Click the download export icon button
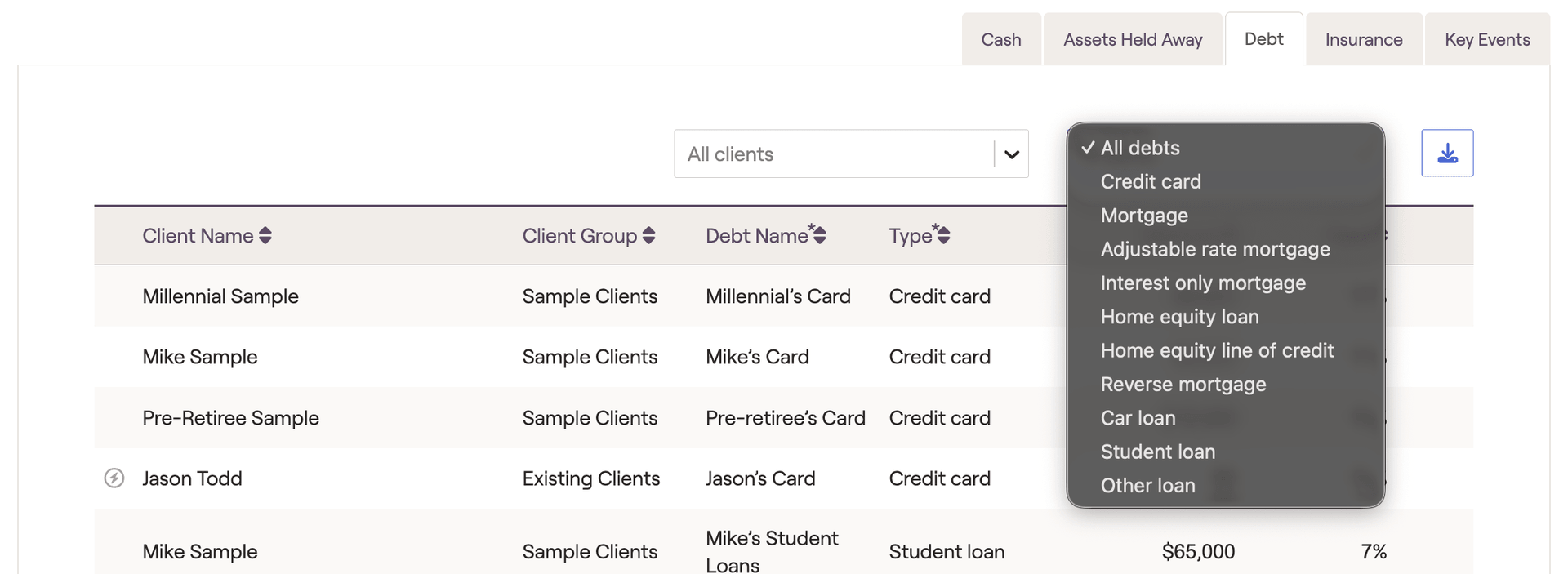Viewport: 1568px width, 574px height. (x=1446, y=154)
